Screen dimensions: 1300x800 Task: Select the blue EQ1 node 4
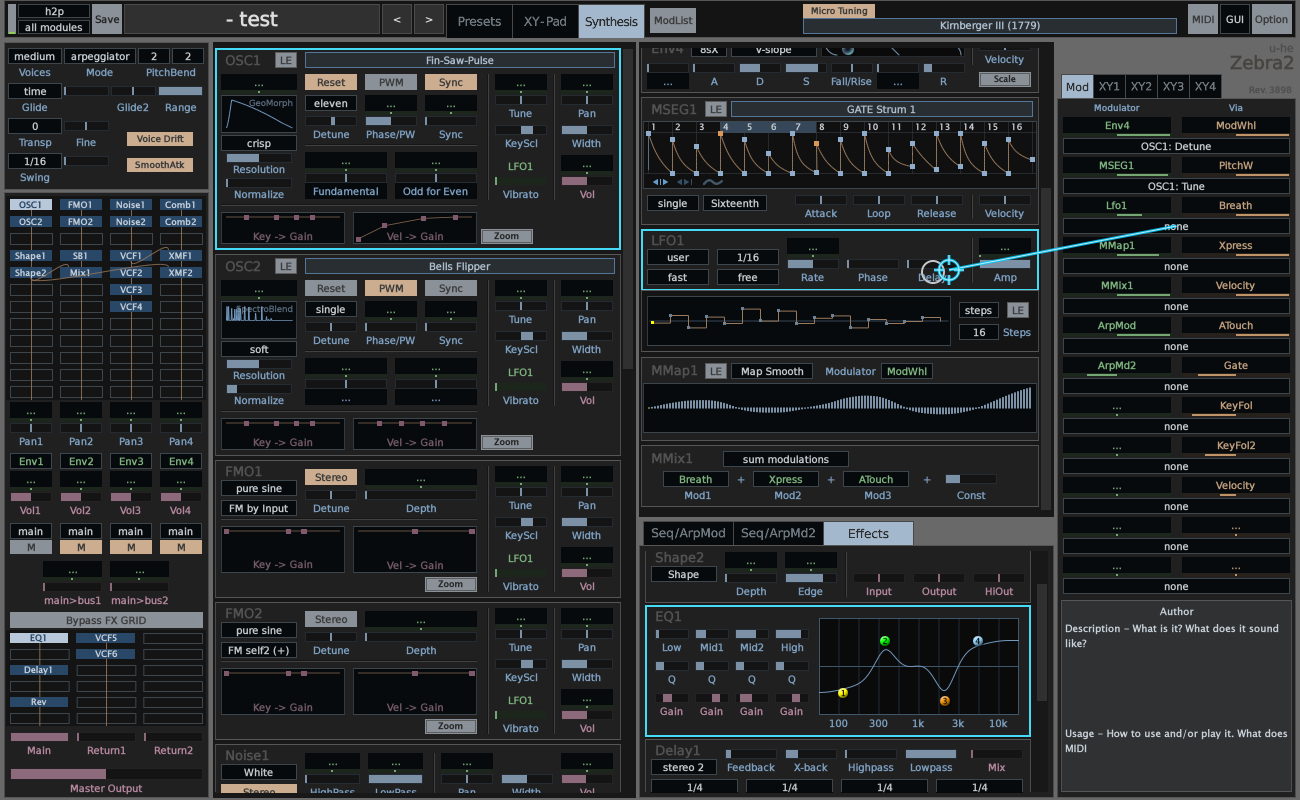click(x=978, y=641)
